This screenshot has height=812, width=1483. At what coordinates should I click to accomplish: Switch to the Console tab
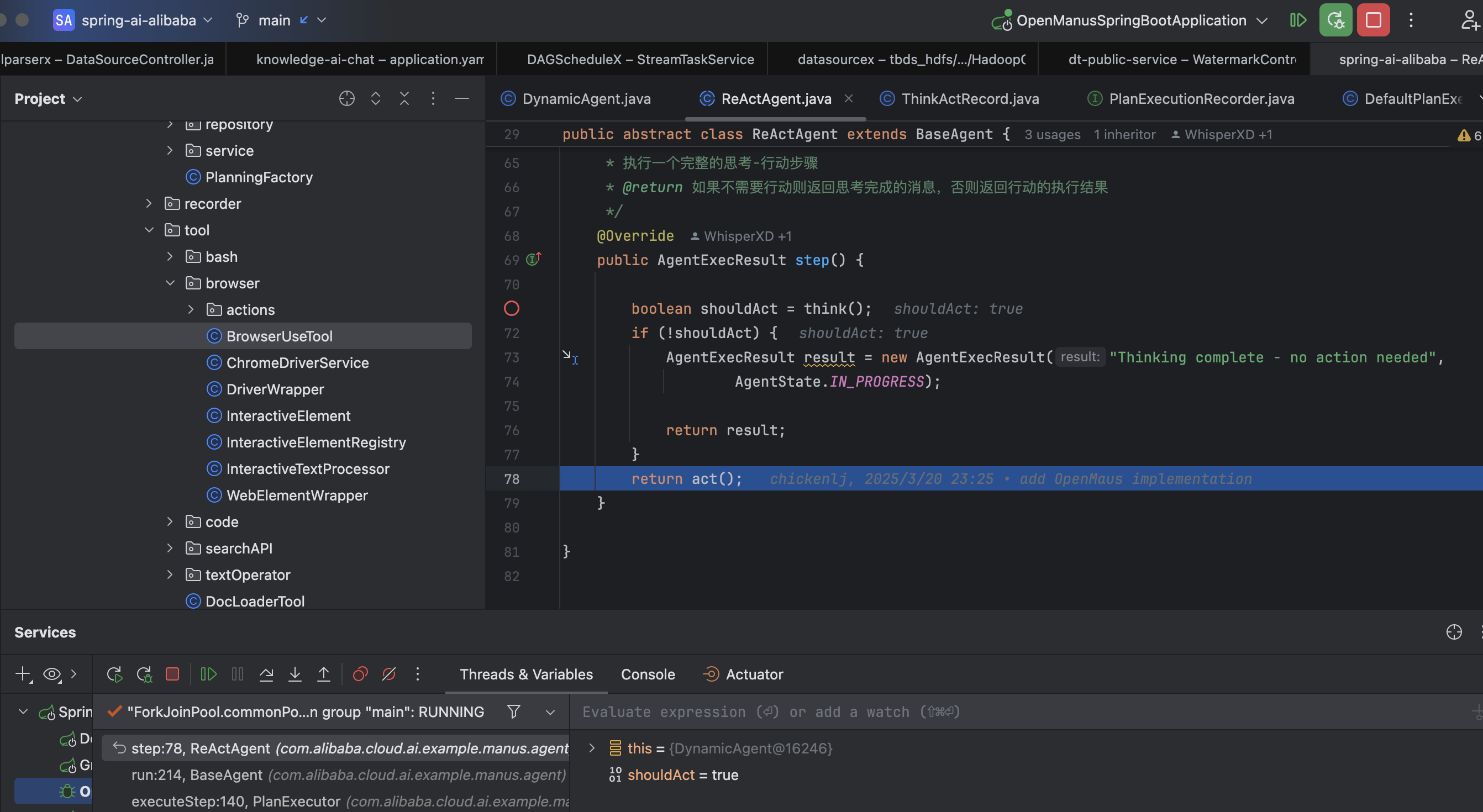coord(648,674)
